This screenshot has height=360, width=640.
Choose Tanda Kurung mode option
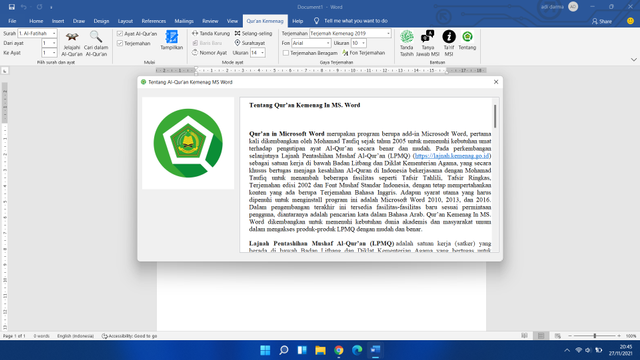pyautogui.click(x=211, y=33)
